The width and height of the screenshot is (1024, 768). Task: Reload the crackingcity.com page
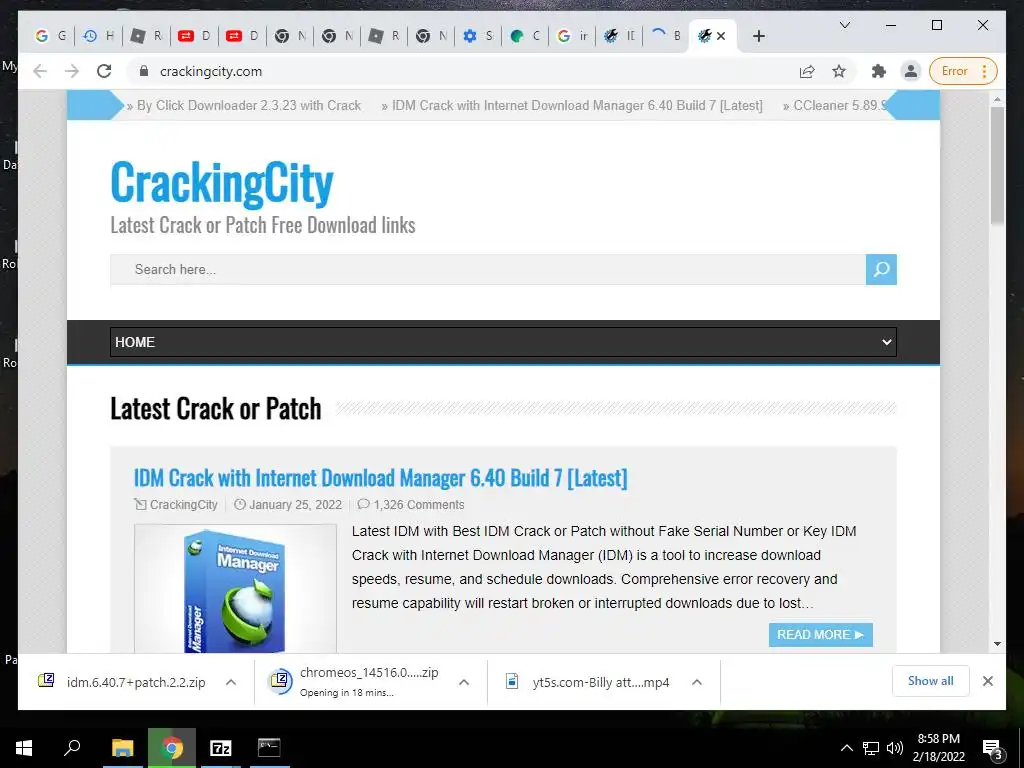pos(104,71)
